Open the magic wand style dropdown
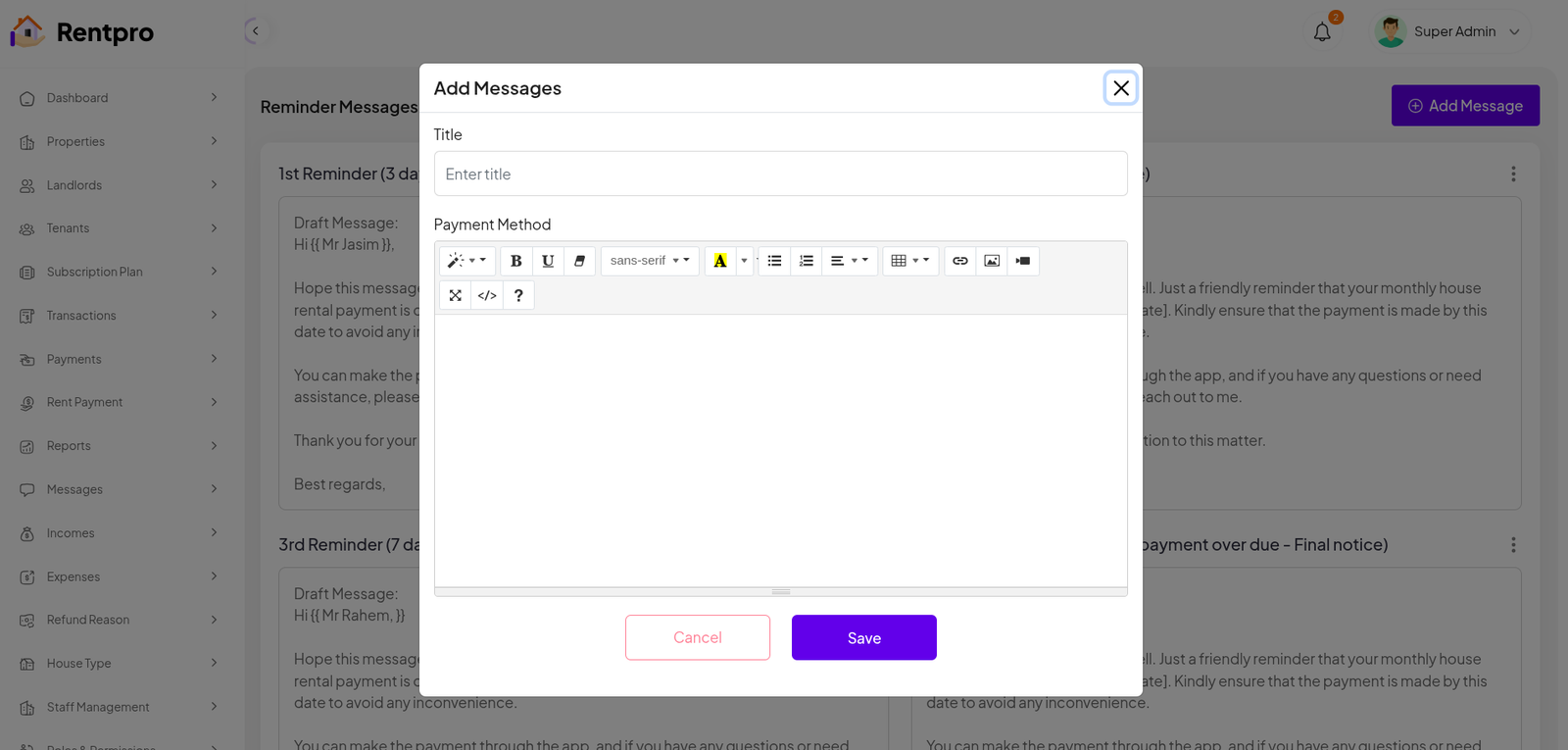1568x750 pixels. click(466, 261)
